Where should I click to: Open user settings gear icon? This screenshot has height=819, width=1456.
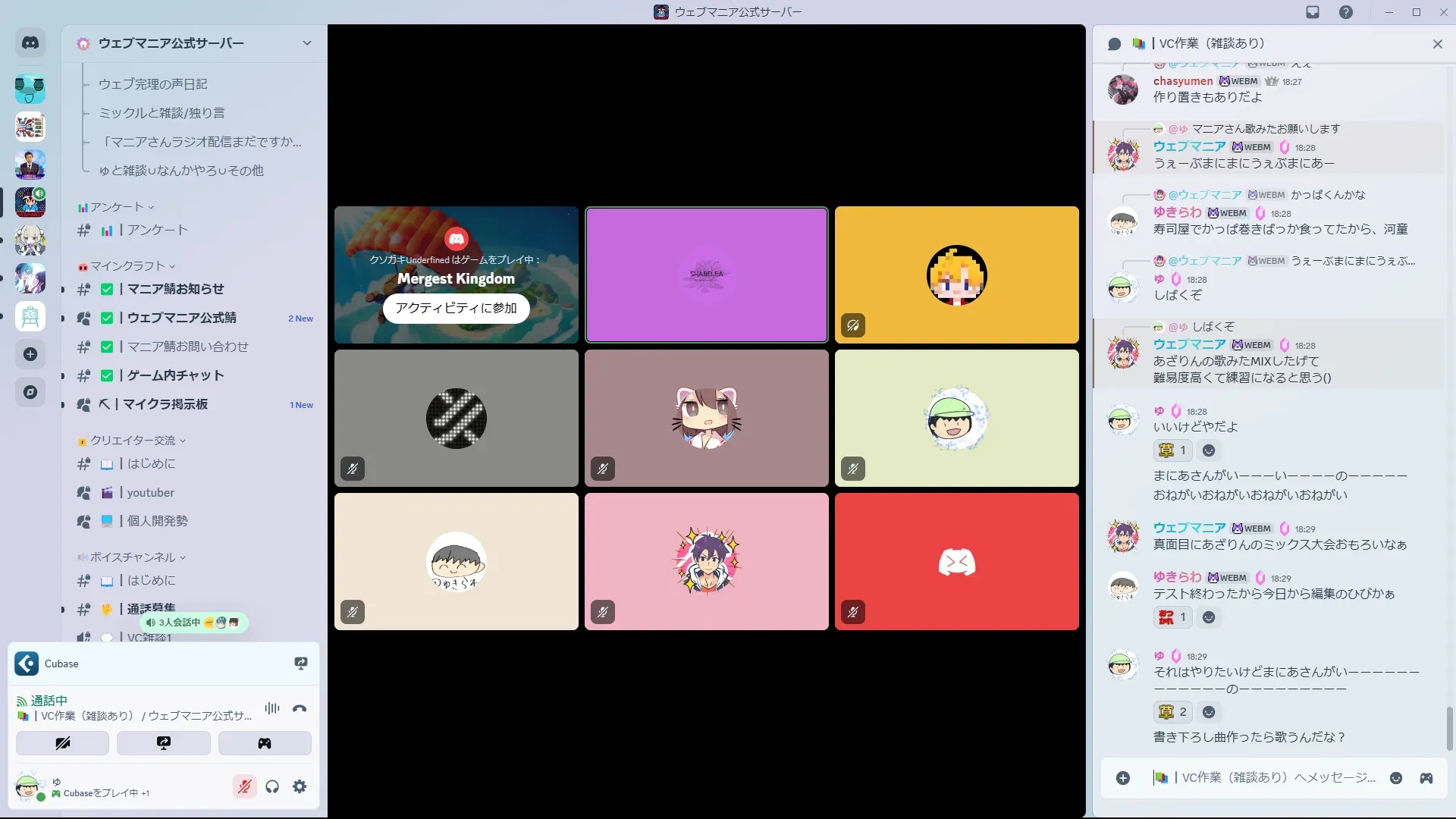click(300, 786)
